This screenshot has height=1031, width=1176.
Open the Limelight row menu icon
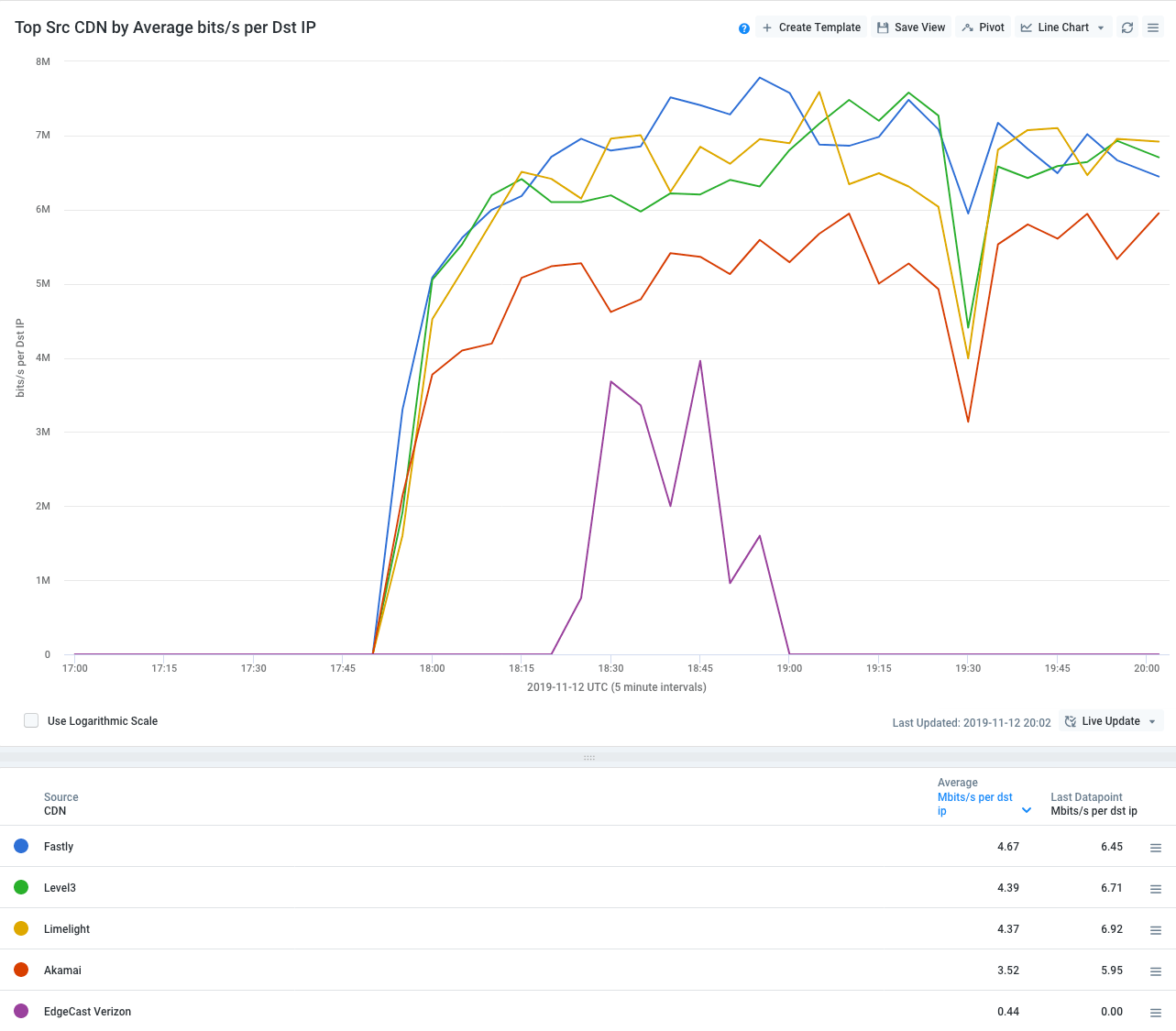1156,930
